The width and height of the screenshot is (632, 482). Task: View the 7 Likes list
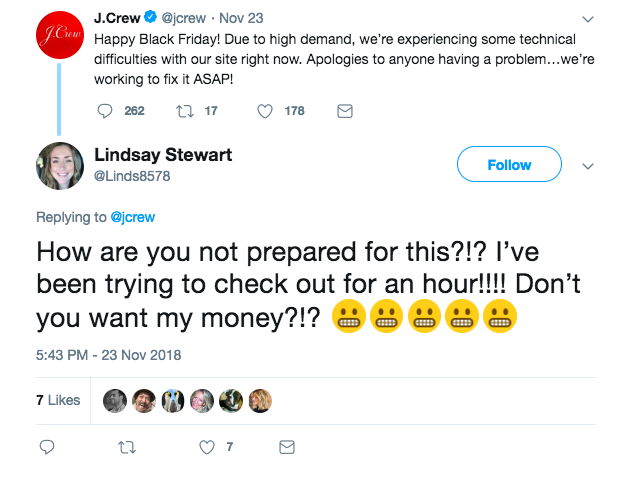[x=58, y=400]
